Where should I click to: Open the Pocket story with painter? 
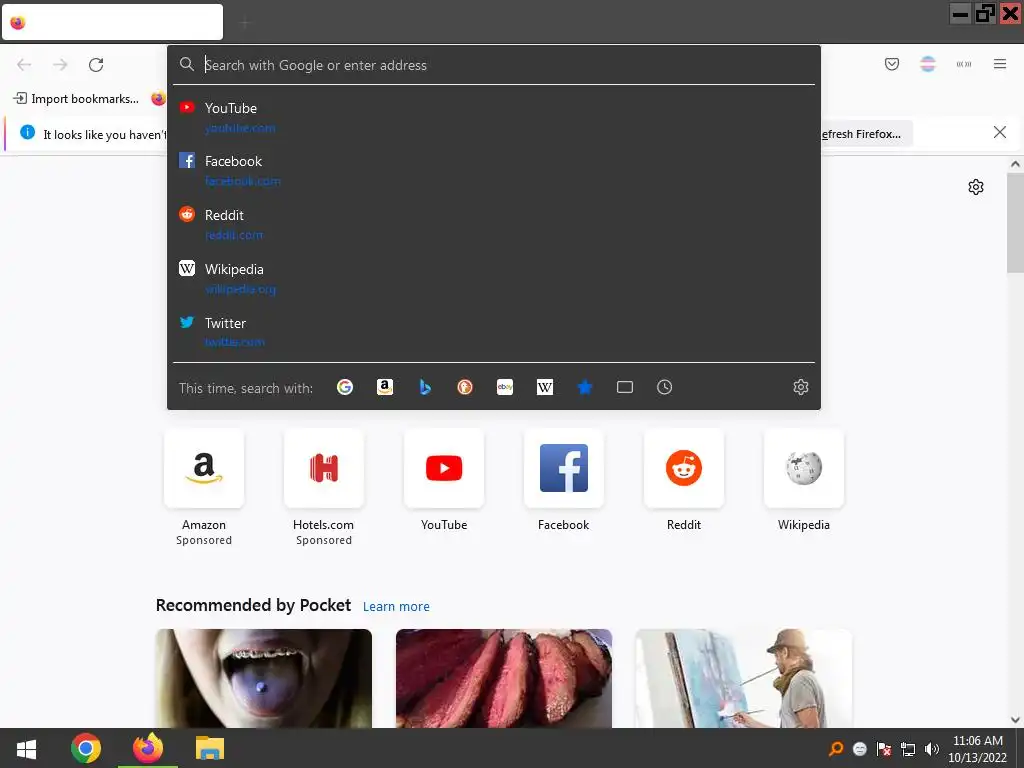click(743, 678)
